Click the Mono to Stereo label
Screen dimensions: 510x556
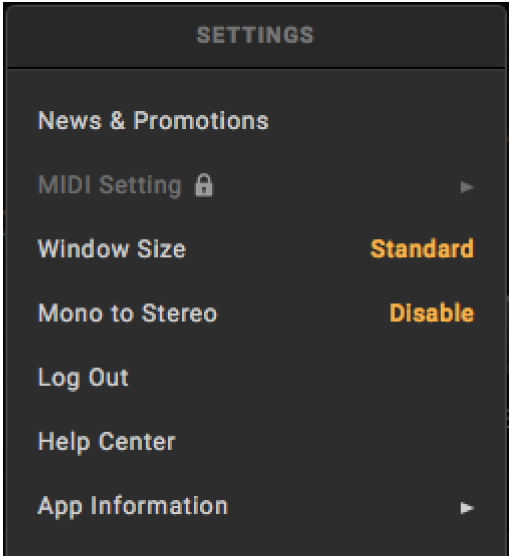pyautogui.click(x=127, y=313)
